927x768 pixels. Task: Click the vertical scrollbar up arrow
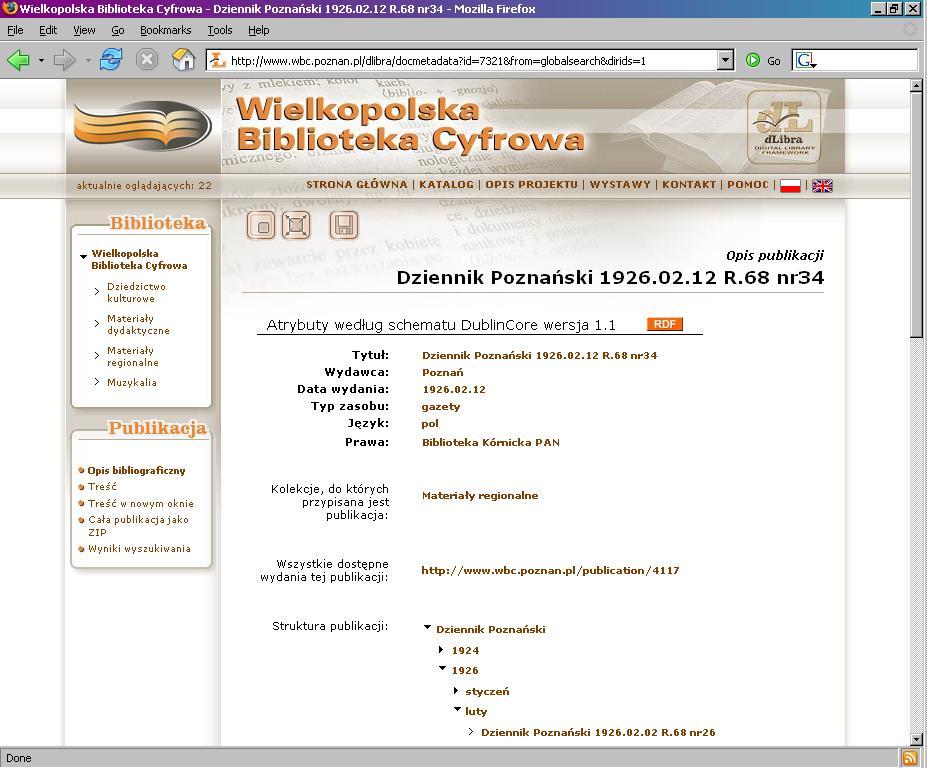click(x=916, y=86)
